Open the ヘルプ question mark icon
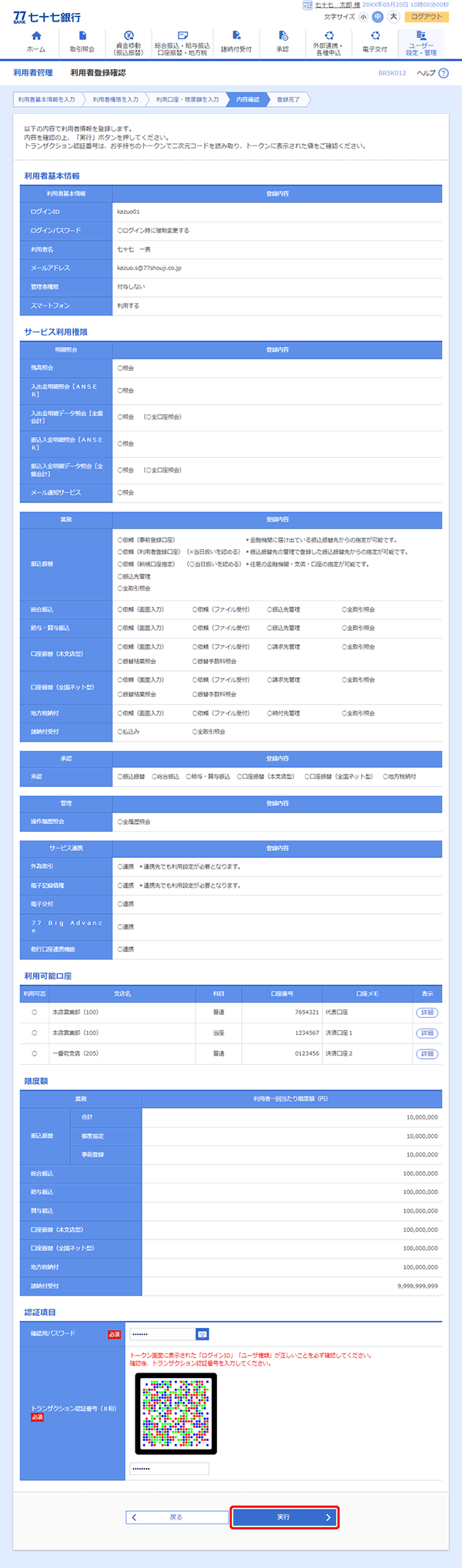Viewport: 462px width, 1568px height. click(x=444, y=73)
